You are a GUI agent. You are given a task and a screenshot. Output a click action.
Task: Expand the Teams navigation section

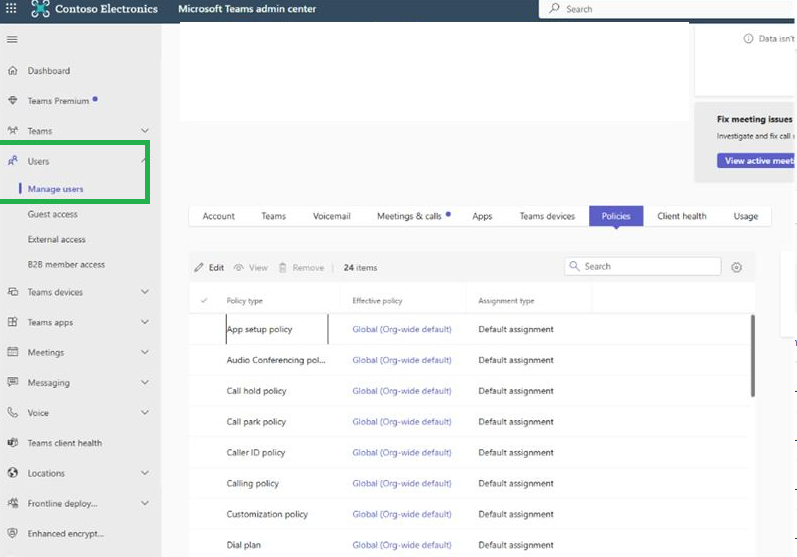point(145,131)
